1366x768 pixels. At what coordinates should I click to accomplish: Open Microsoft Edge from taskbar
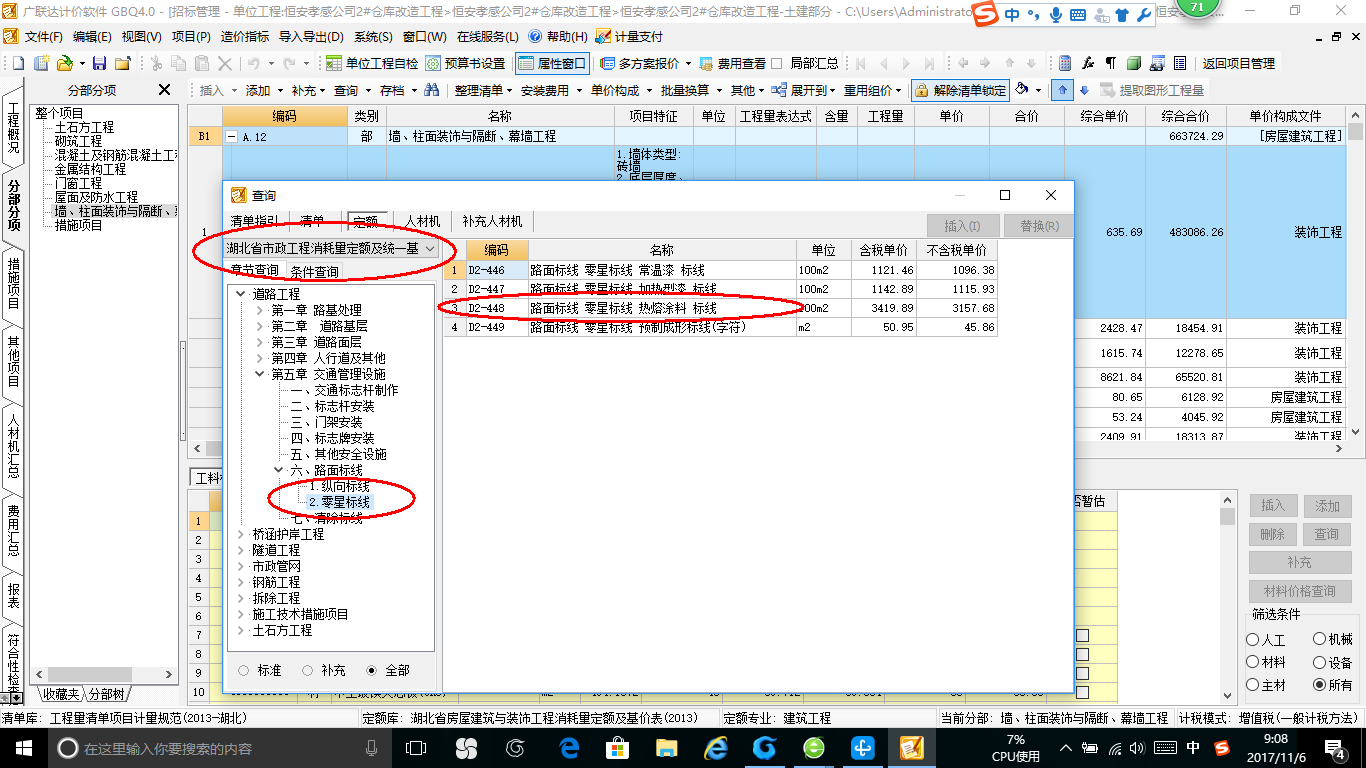pos(571,748)
